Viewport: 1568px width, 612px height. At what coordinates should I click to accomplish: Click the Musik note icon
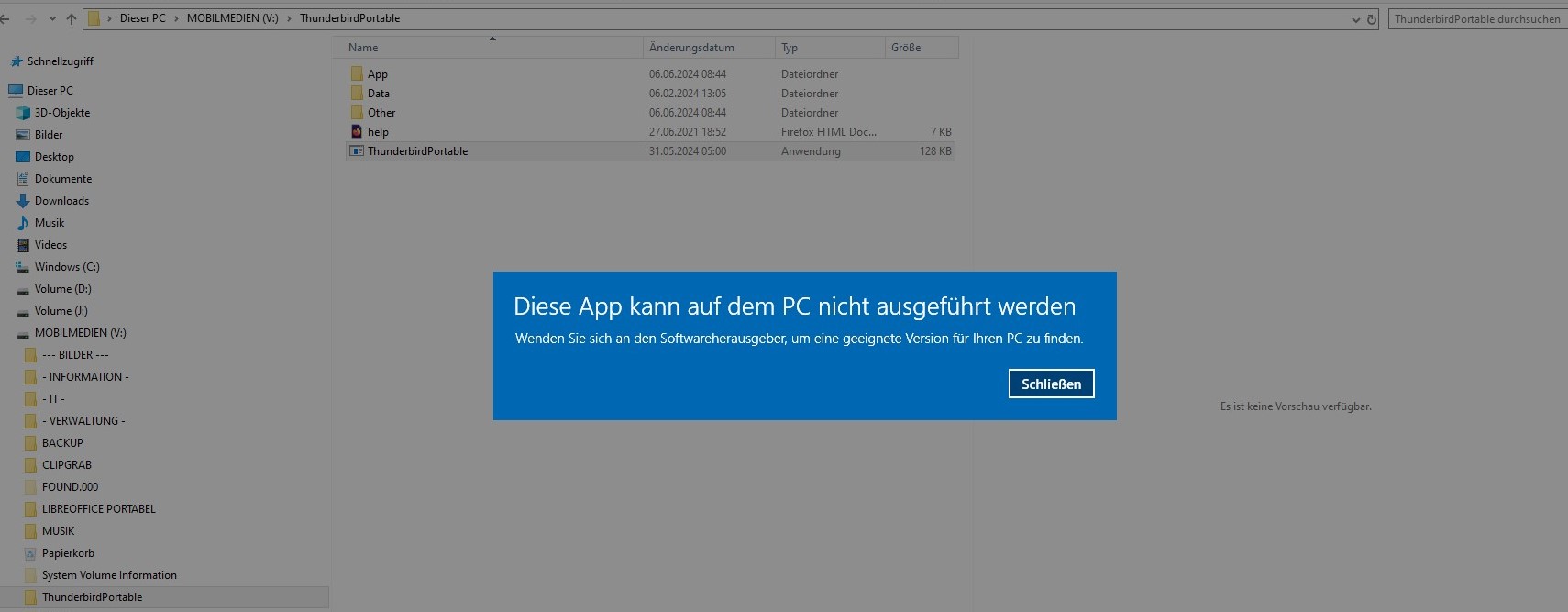click(x=23, y=223)
